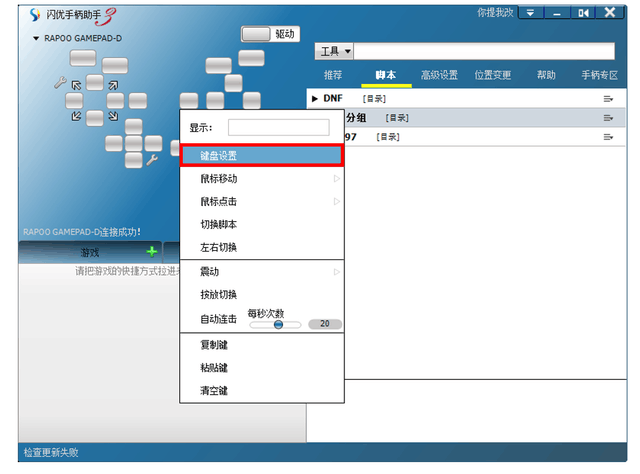
Task: Select 按放切换 menu entry
Action: pos(262,294)
